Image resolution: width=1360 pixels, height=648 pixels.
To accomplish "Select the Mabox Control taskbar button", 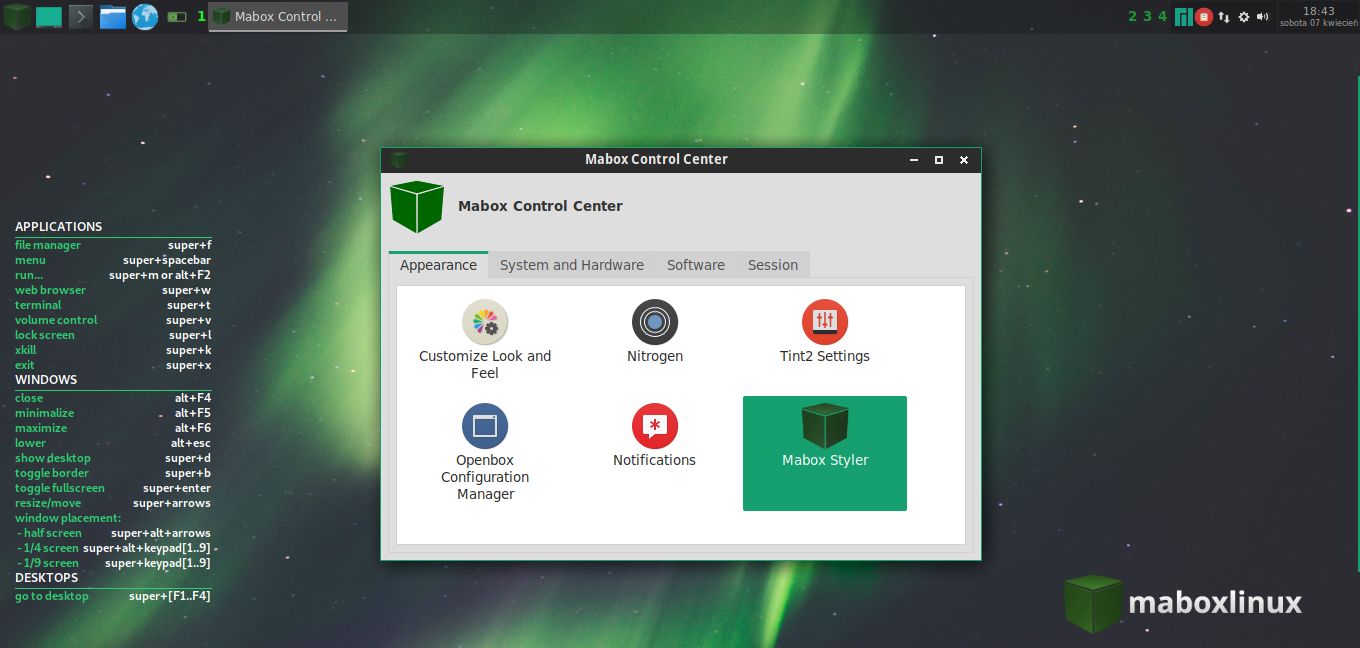I will point(278,16).
